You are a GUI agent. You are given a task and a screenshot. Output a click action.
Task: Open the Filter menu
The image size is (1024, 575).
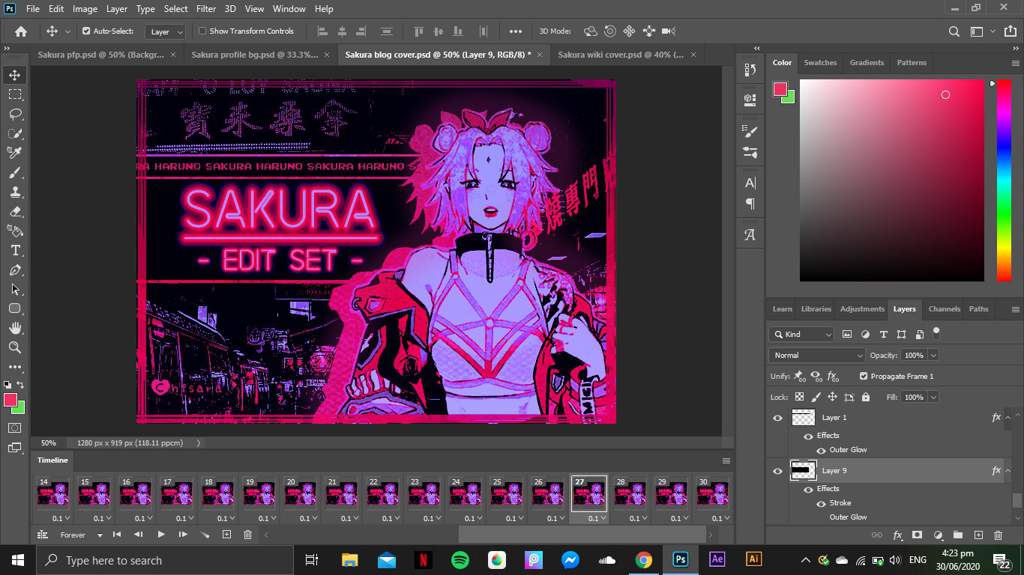pos(206,9)
